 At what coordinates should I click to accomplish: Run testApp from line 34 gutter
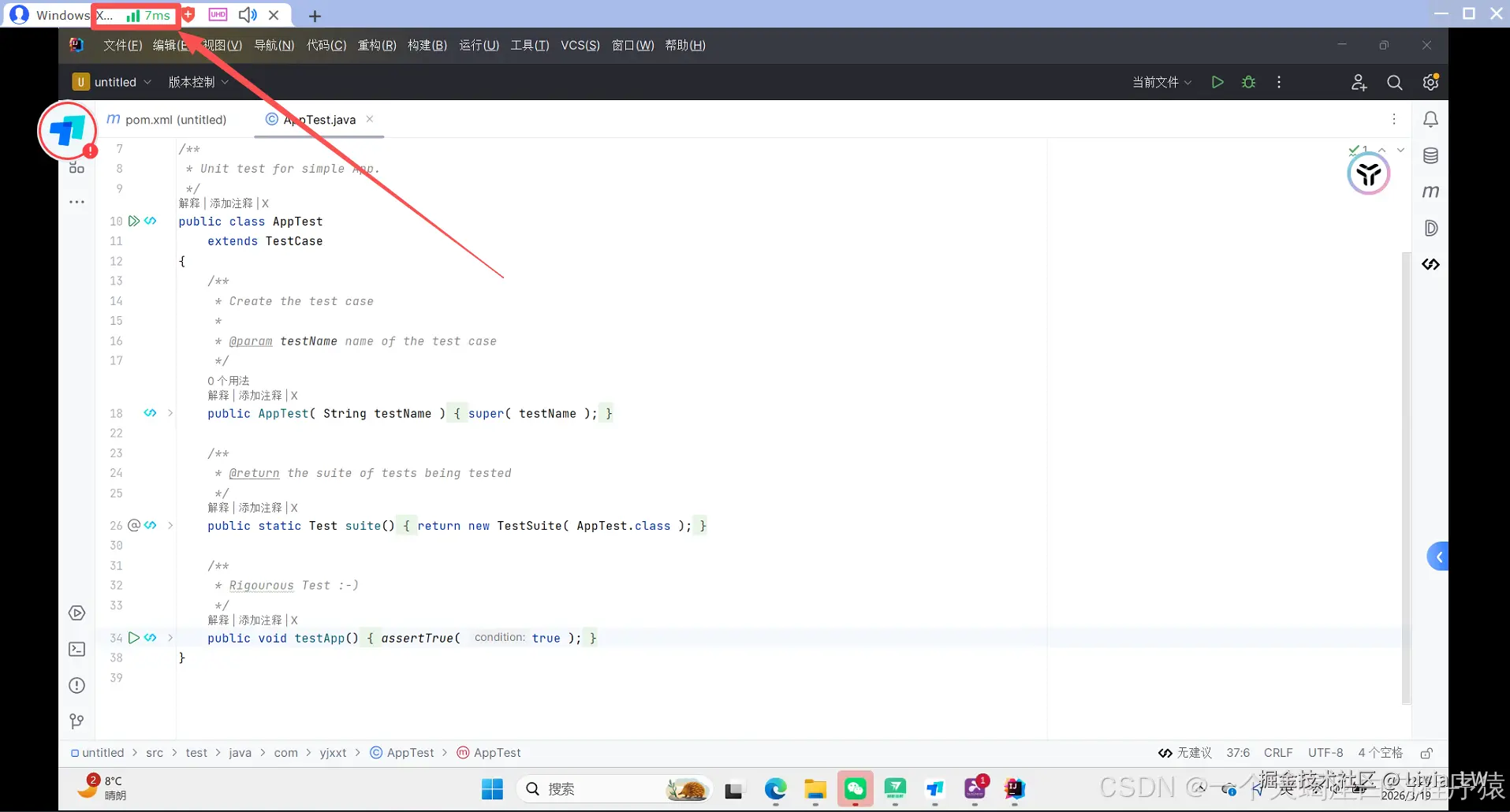coord(134,637)
